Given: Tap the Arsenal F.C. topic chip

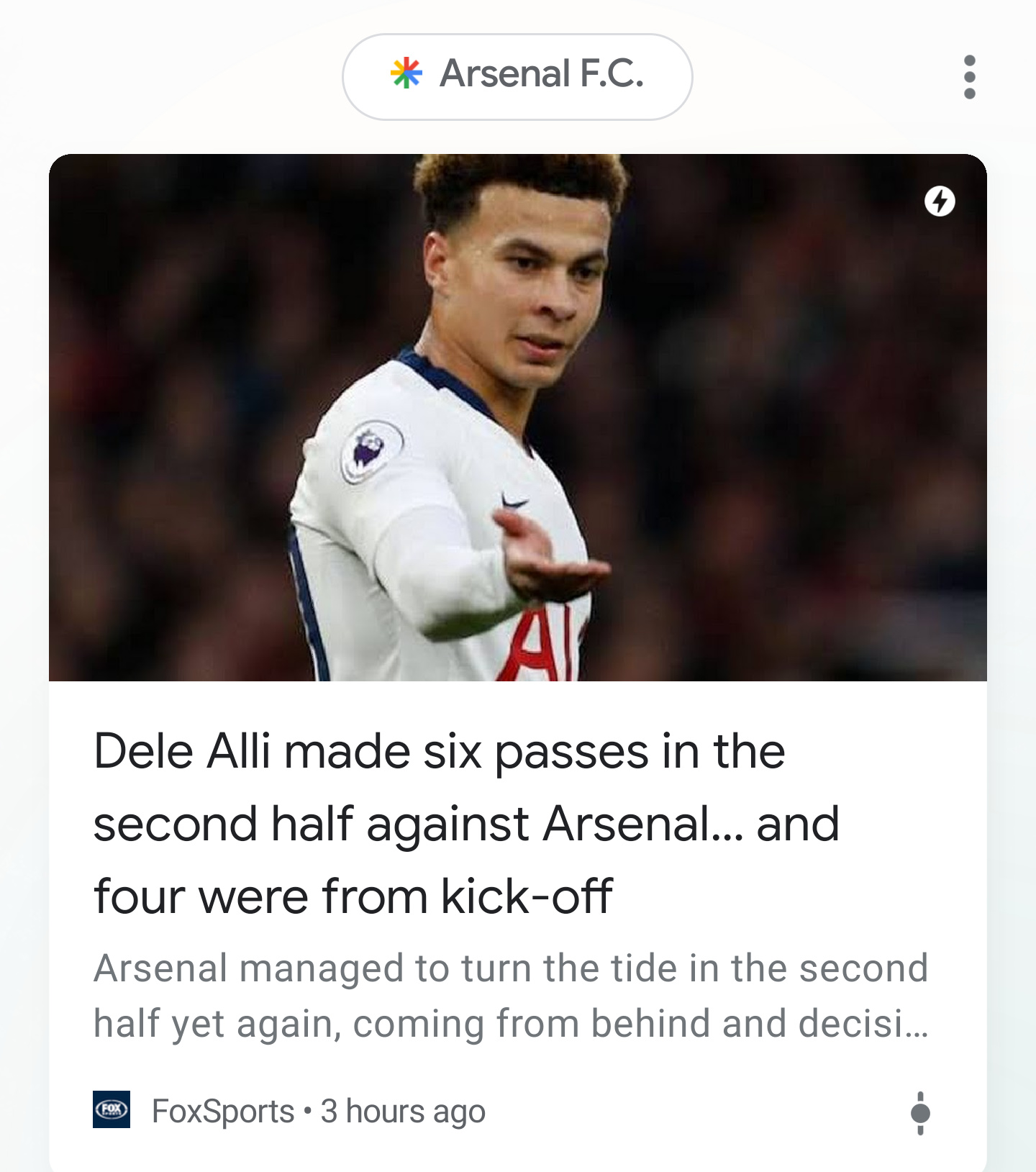Looking at the screenshot, I should (517, 77).
